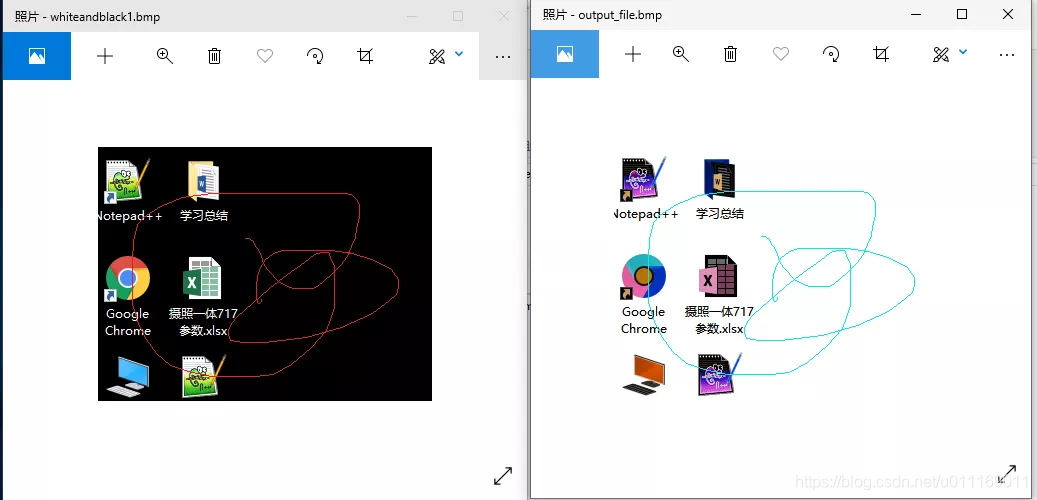
Task: Open photo collection view in whiteandblack1.bmp window
Action: (37, 56)
